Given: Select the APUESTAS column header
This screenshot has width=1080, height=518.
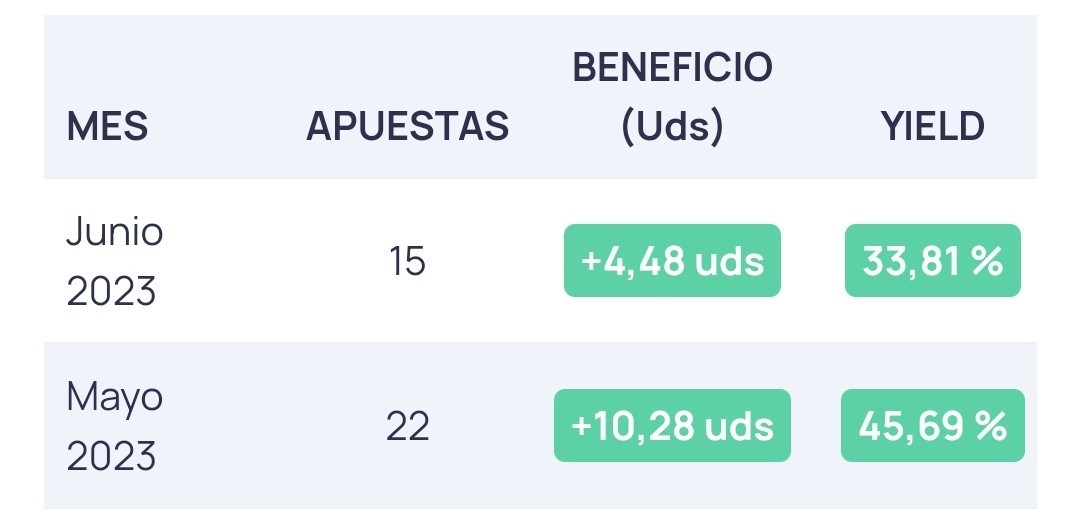Looking at the screenshot, I should [x=408, y=127].
